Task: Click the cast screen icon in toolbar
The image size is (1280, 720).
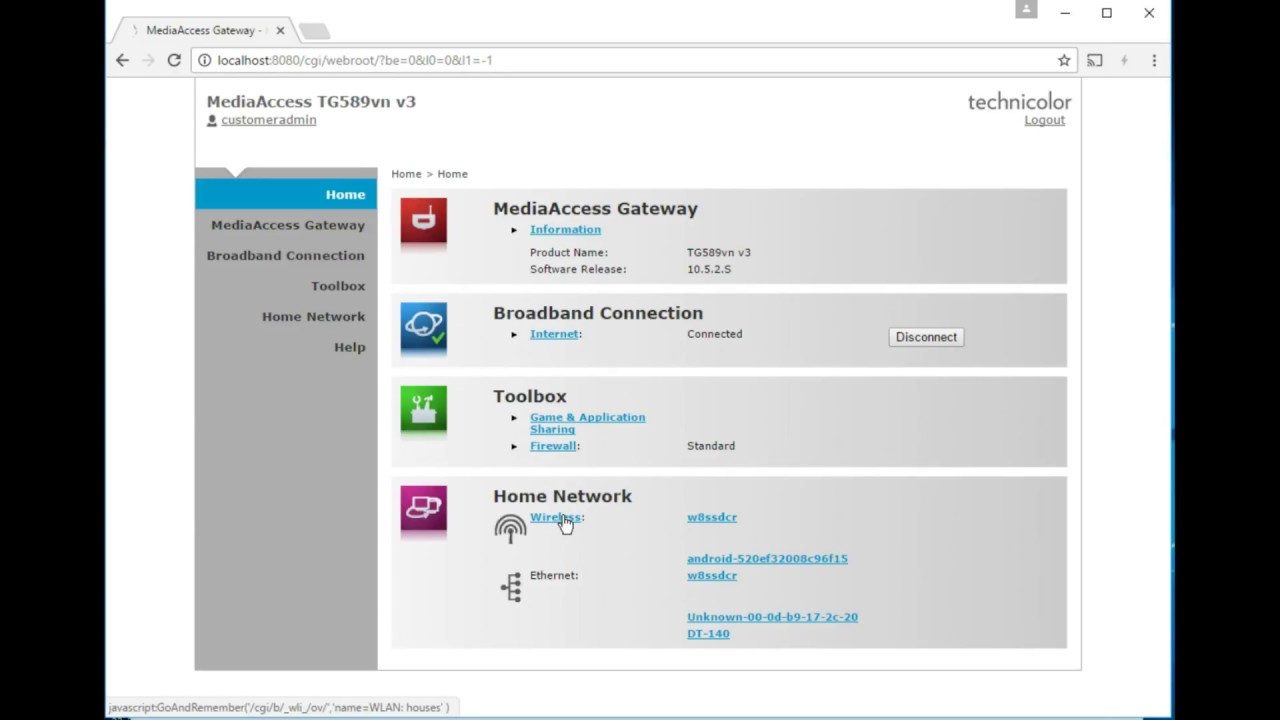Action: 1095,60
